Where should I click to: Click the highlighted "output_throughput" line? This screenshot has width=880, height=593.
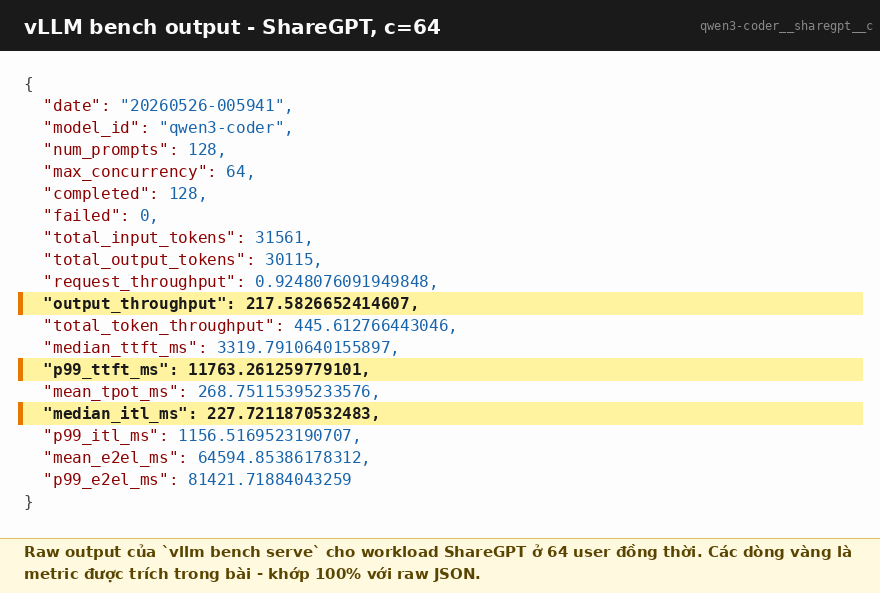441,304
